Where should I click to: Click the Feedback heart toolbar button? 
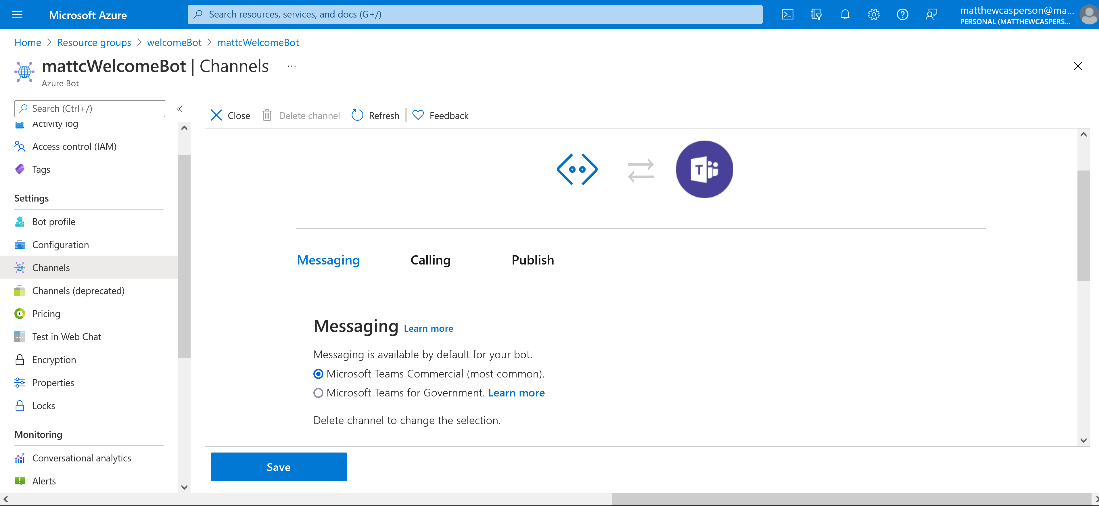[440, 116]
